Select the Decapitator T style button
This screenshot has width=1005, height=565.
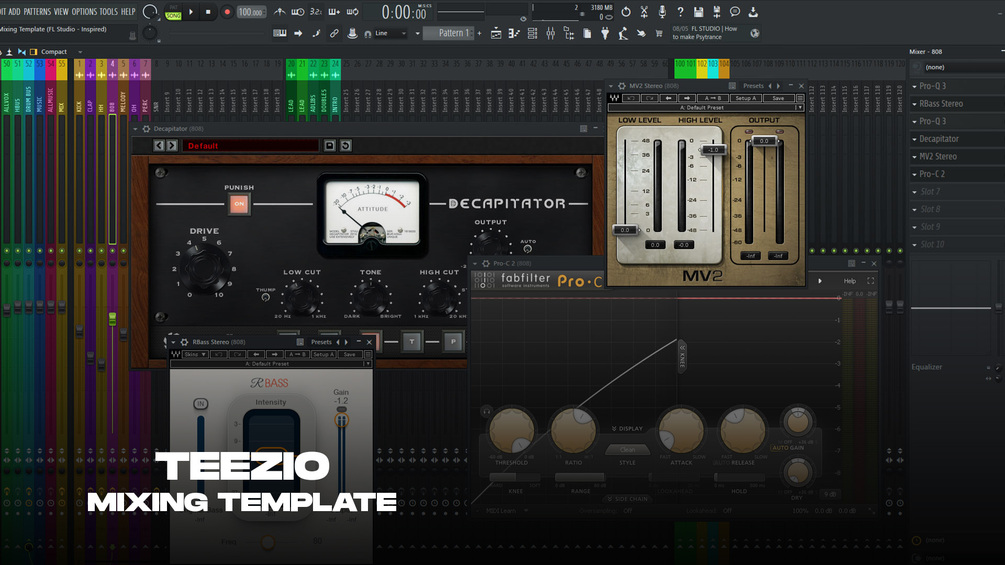(411, 341)
